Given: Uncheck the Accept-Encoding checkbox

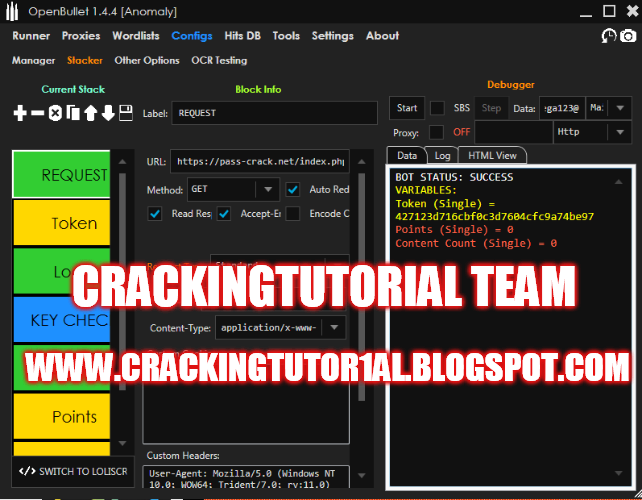Looking at the screenshot, I should click(224, 213).
